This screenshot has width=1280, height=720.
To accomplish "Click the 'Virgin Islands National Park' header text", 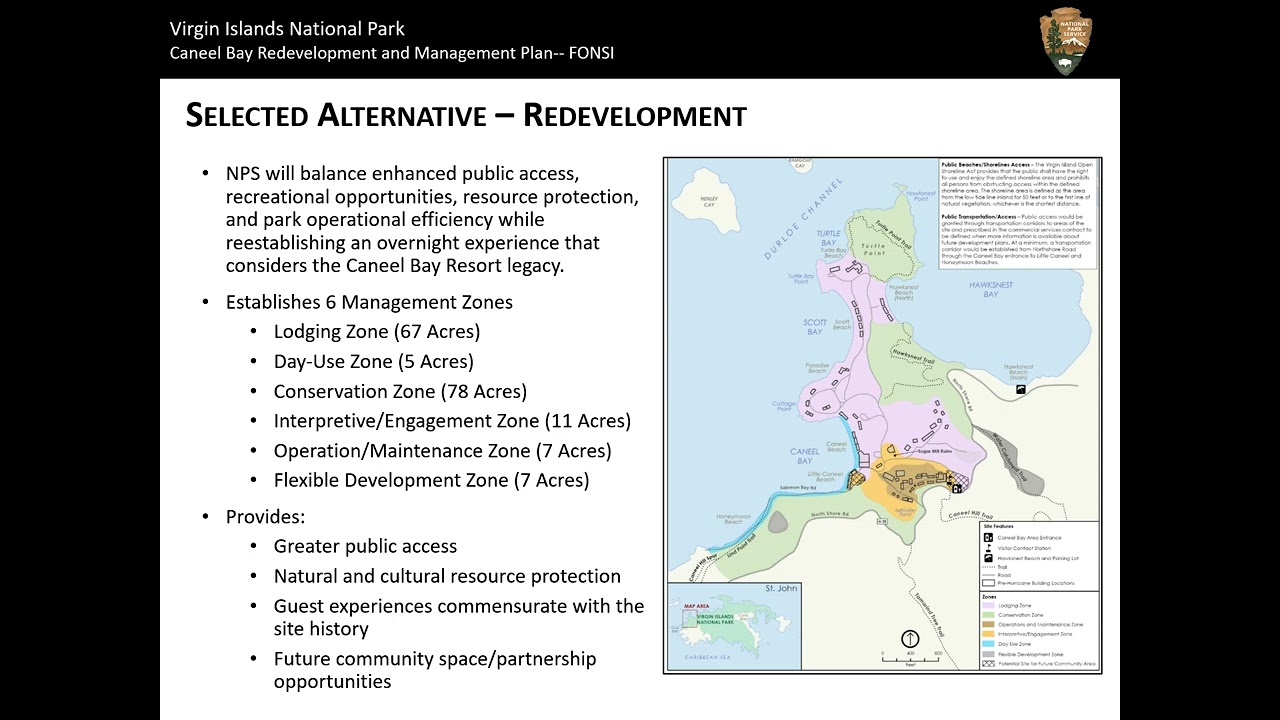I will click(287, 28).
